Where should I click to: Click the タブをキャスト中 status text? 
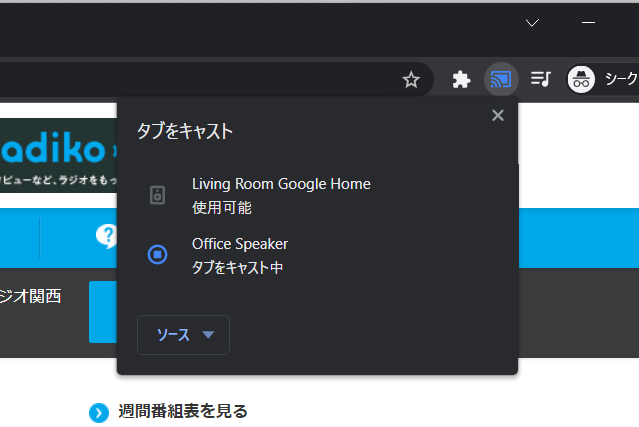(x=238, y=268)
